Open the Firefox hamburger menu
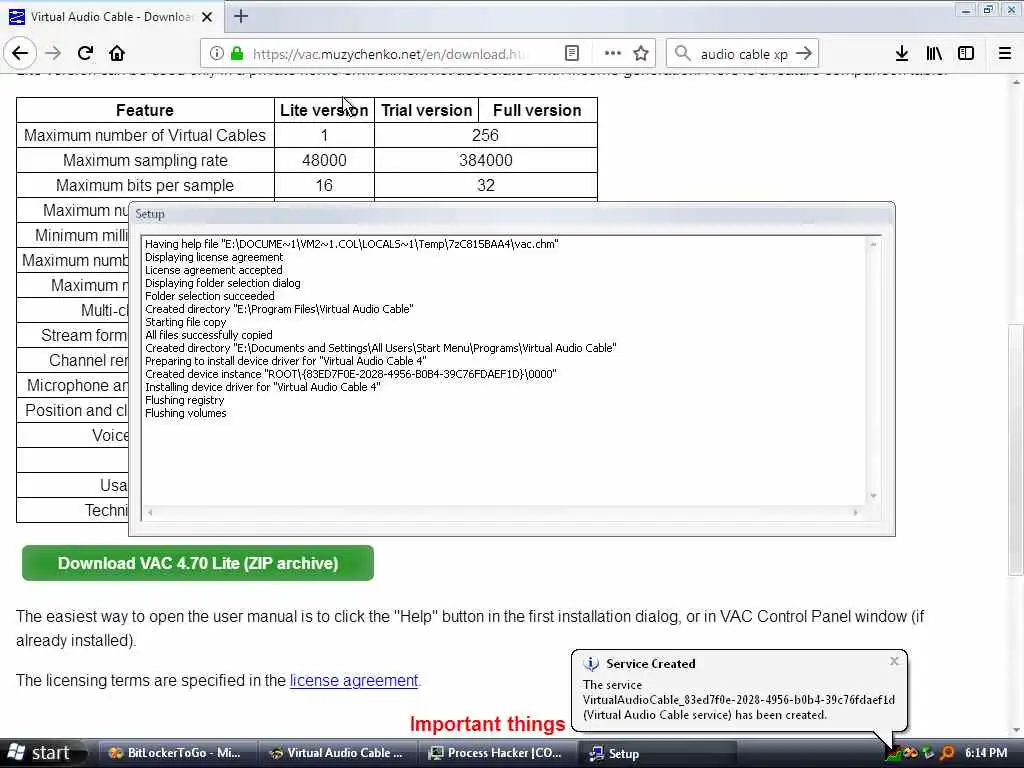Screen dimensions: 1024x768 click(1005, 54)
